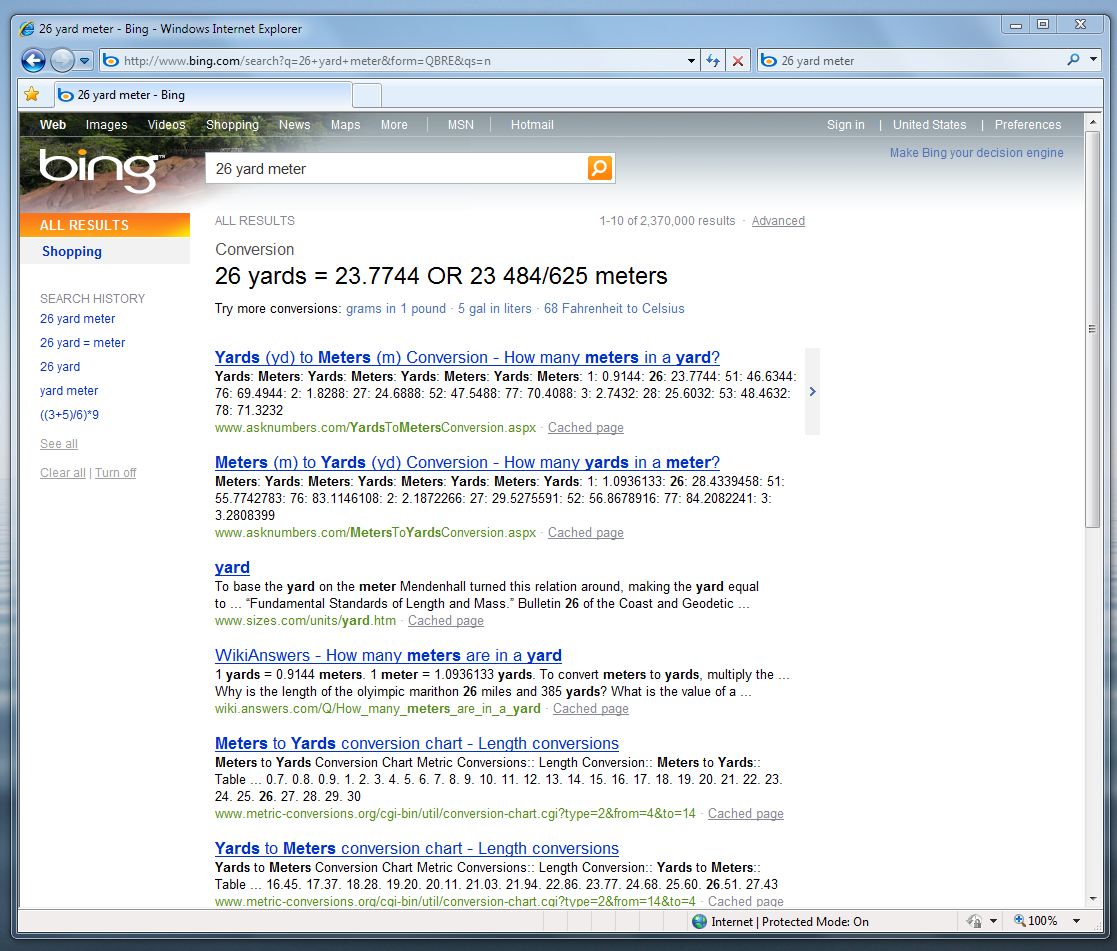Rerun '((3+5)/6)*9' from search history

point(69,415)
